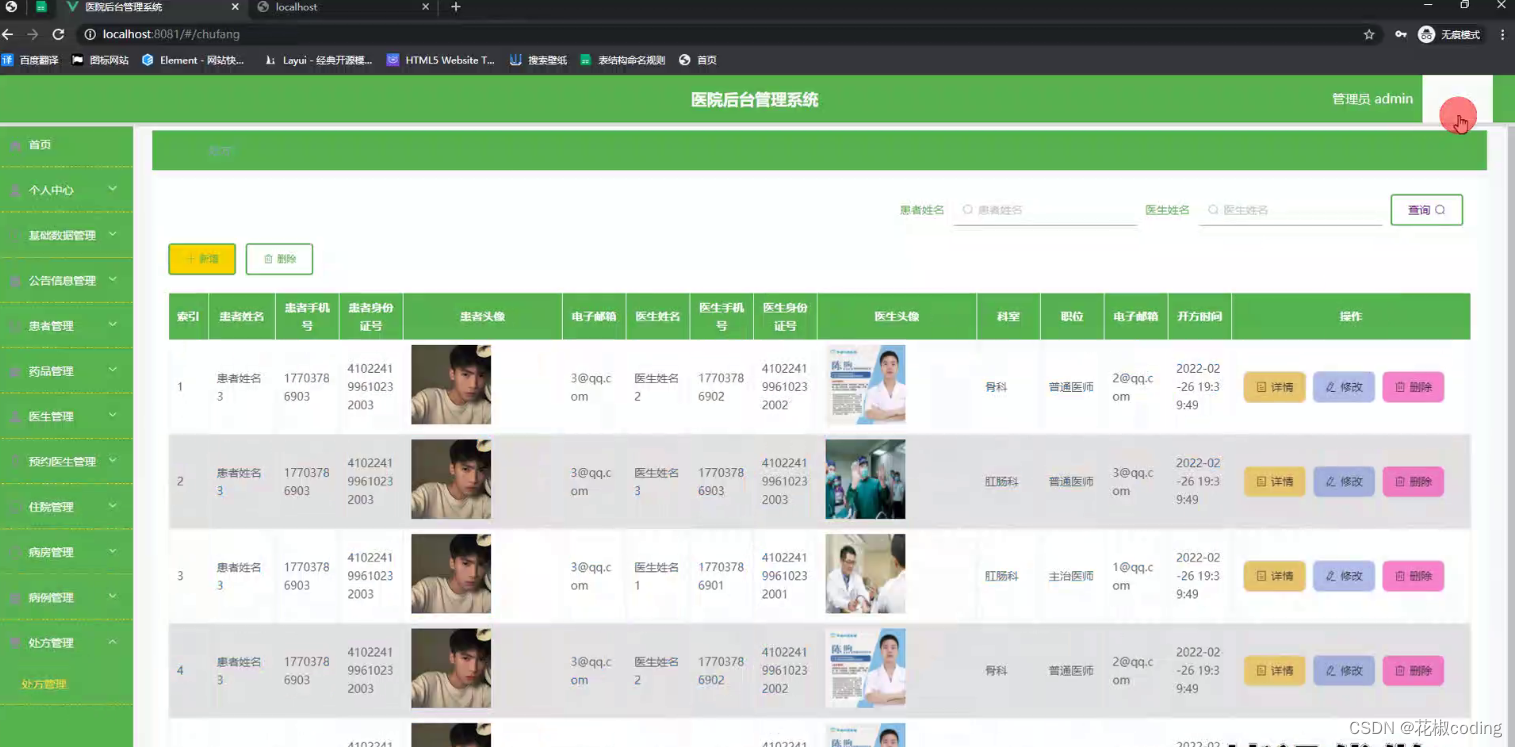Expand the 患者管理 sidebar menu
1517x747 pixels.
pos(66,325)
